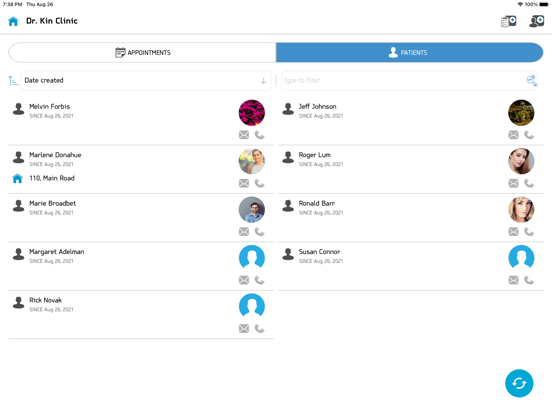The width and height of the screenshot is (552, 414).
Task: Email Susan Connor via envelope icon
Action: 514,280
